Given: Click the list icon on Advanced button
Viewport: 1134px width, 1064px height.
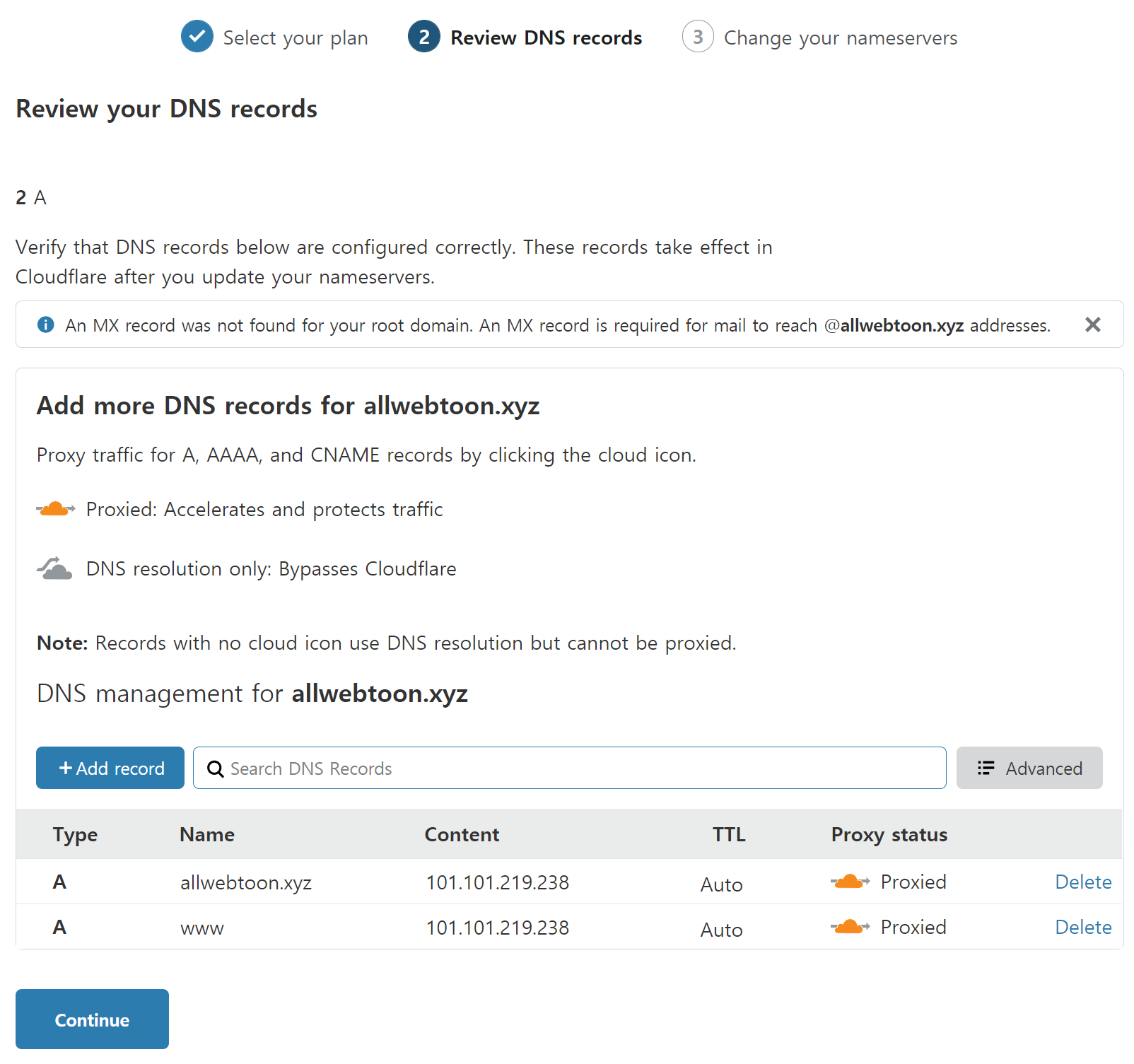Looking at the screenshot, I should (986, 768).
